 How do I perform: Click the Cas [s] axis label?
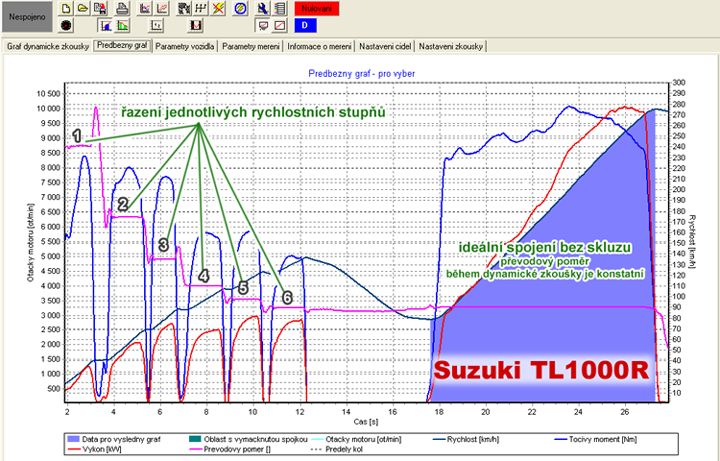pyautogui.click(x=366, y=421)
